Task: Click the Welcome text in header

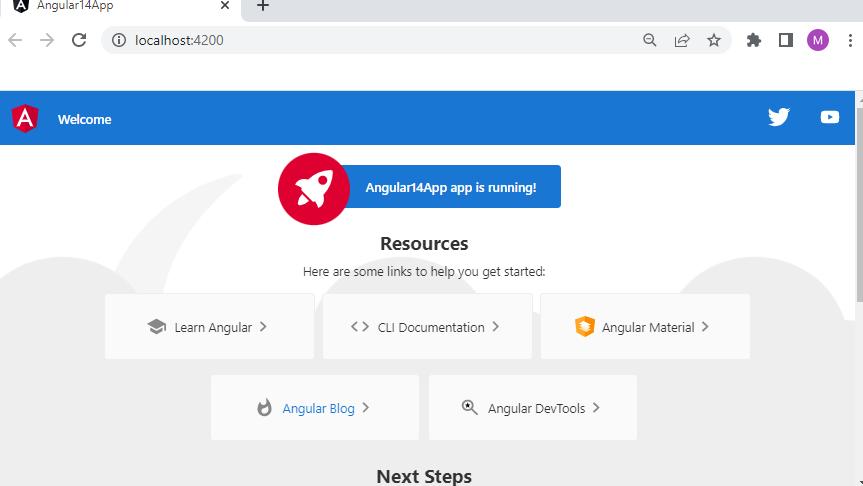Action: (85, 119)
